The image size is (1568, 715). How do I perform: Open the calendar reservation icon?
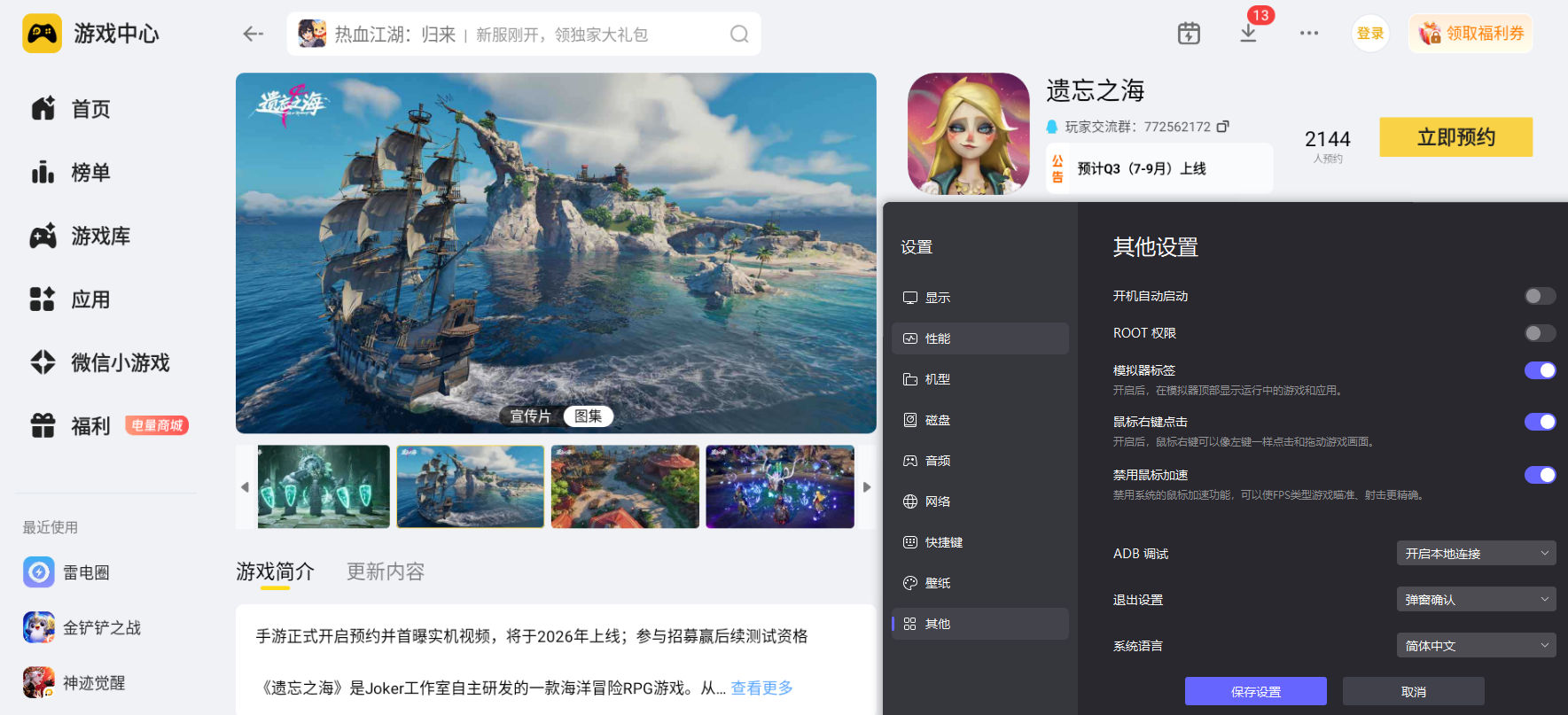(1189, 34)
